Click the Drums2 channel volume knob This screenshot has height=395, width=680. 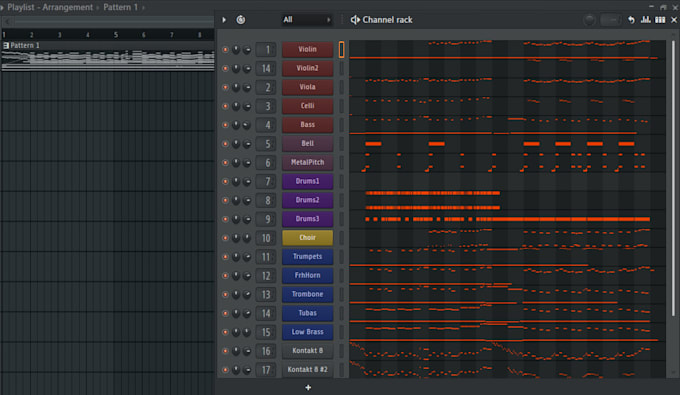[247, 200]
